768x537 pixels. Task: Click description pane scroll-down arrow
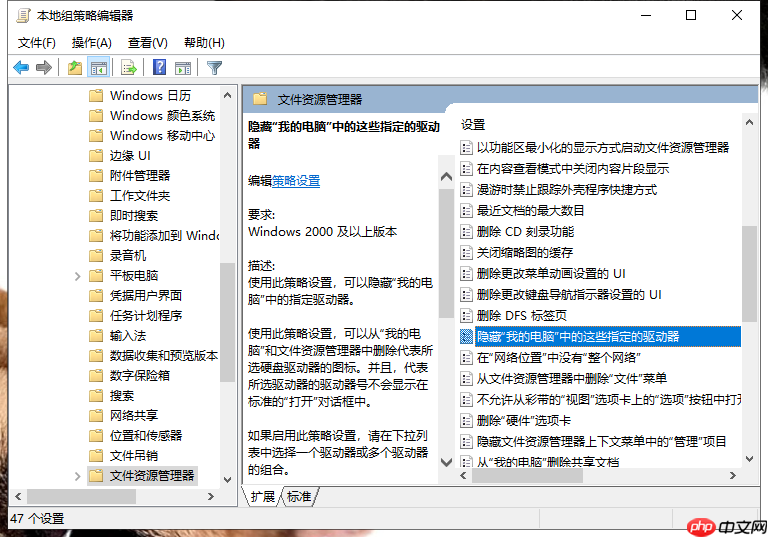pyautogui.click(x=446, y=462)
